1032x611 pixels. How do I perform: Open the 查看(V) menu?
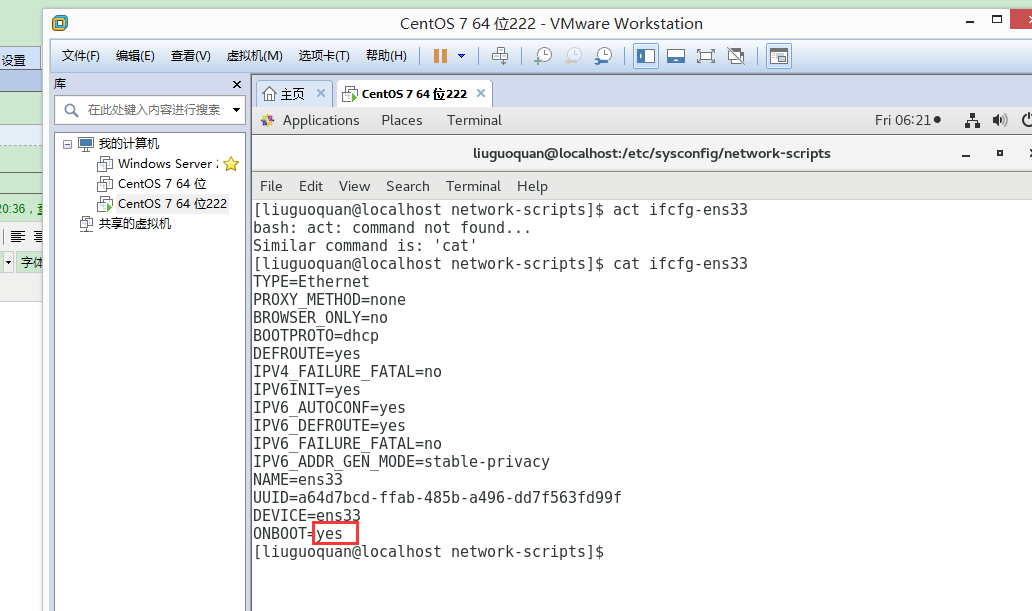(190, 56)
